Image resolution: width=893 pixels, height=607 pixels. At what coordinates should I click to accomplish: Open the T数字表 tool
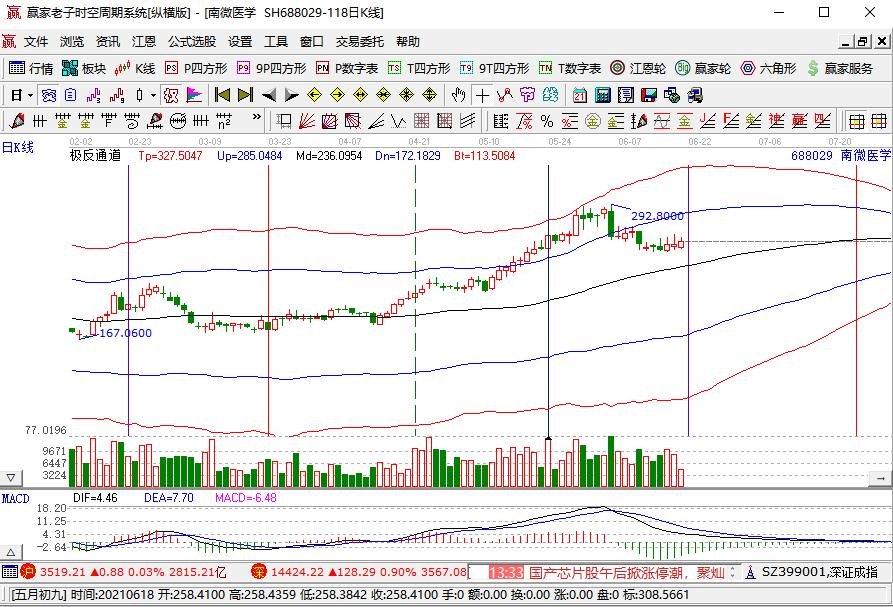coord(570,68)
